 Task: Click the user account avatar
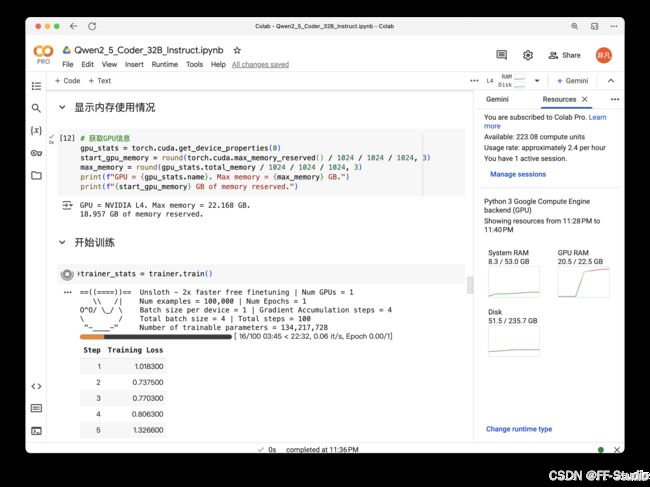coord(604,55)
